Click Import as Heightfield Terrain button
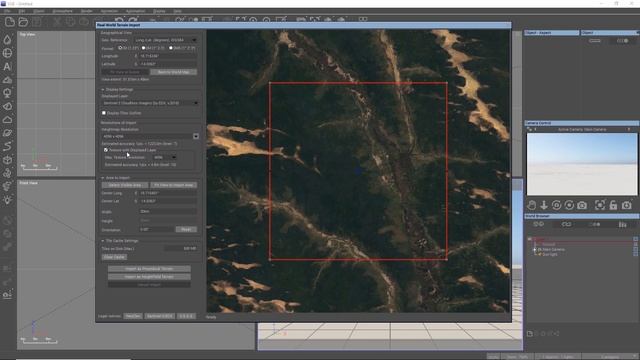The height and width of the screenshot is (360, 640). click(x=149, y=277)
